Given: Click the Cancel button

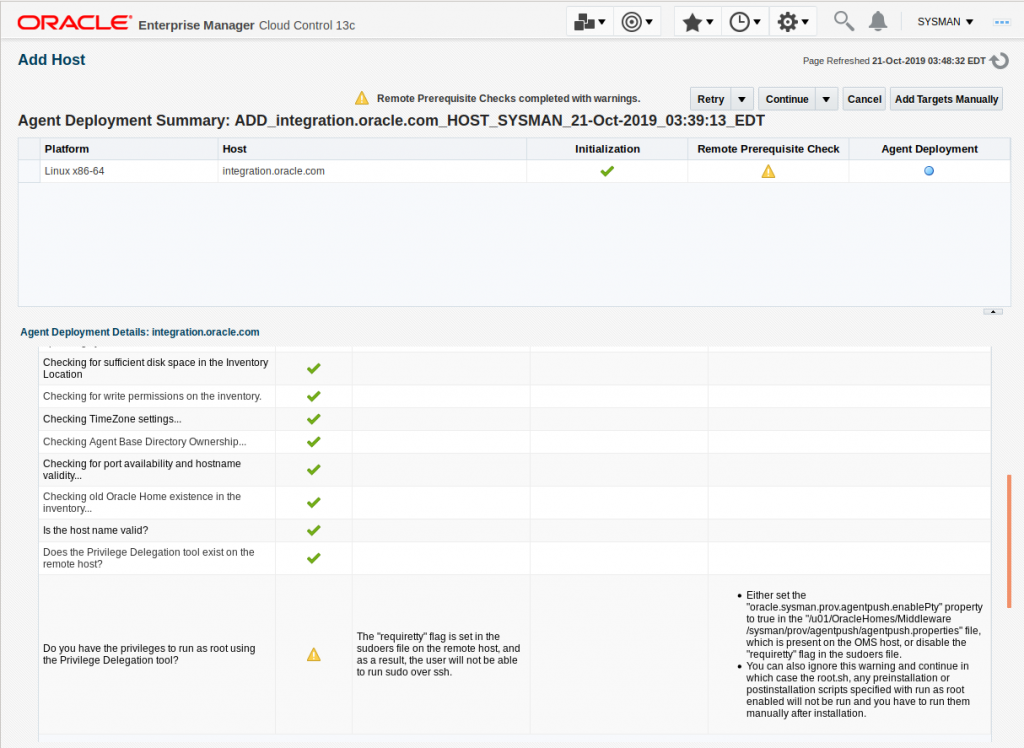Looking at the screenshot, I should (864, 99).
